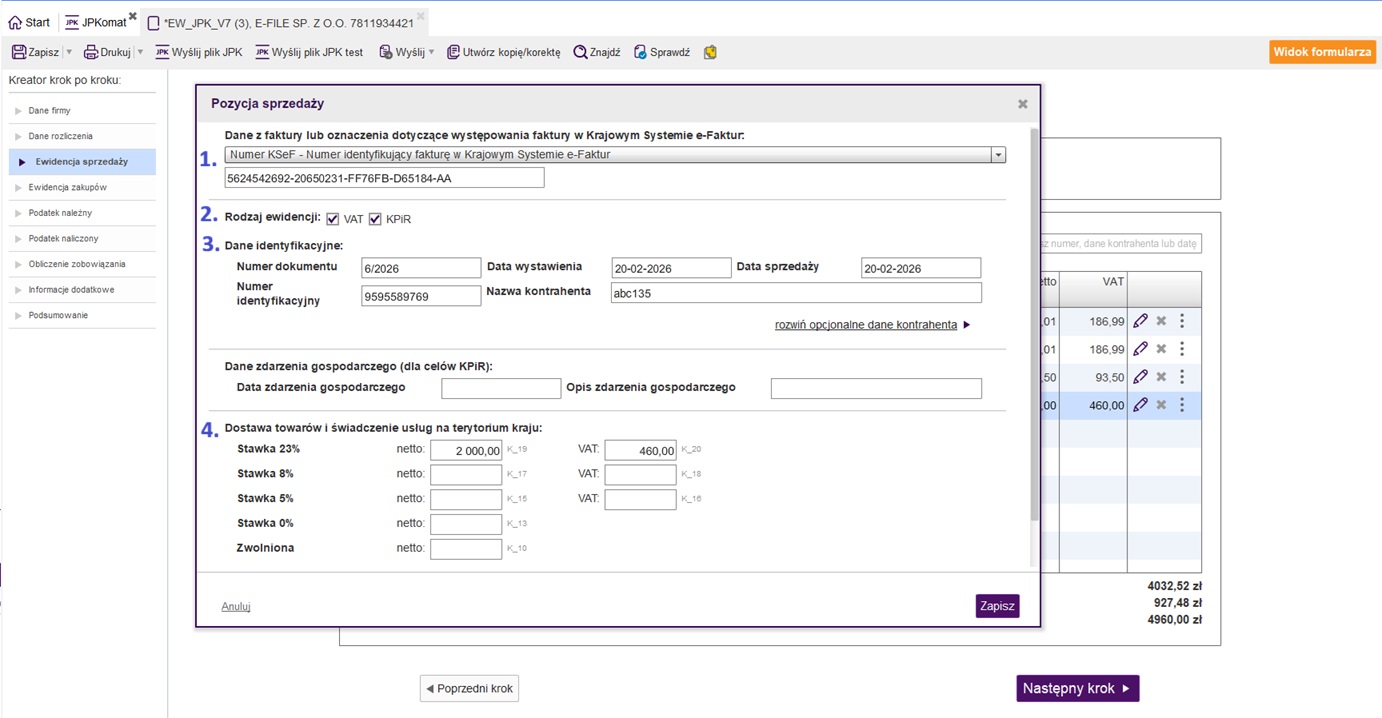The image size is (1382, 718).
Task: Open Utwórz kopię/korektę from toolbar
Action: pyautogui.click(x=503, y=52)
